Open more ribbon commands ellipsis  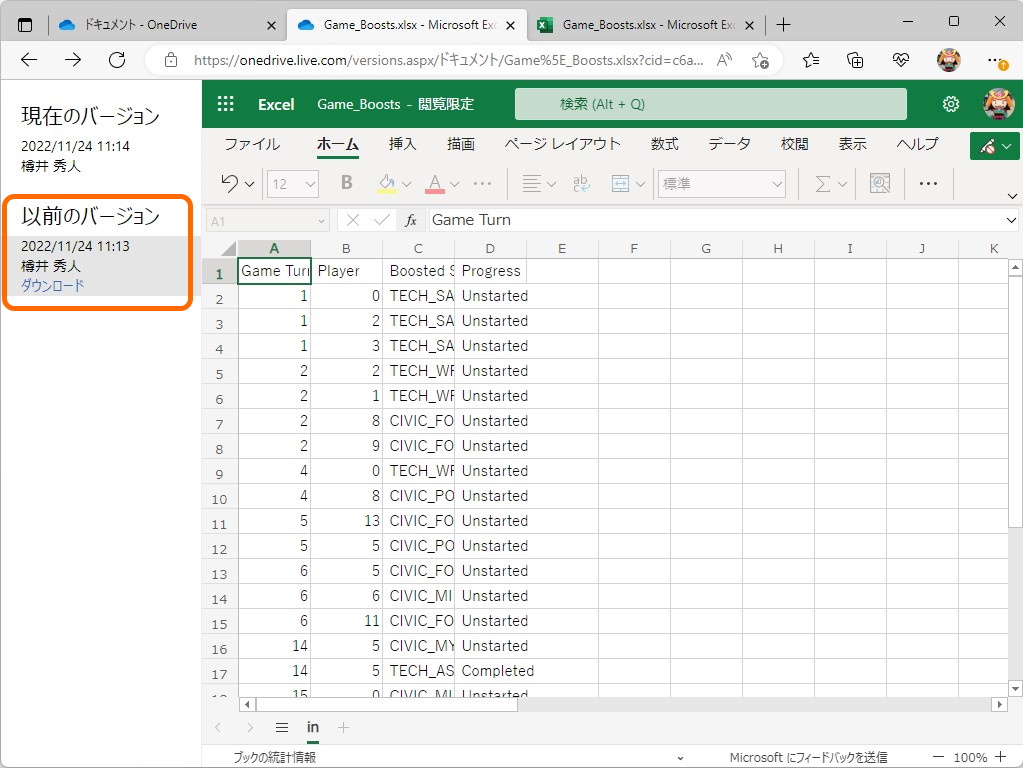click(x=928, y=183)
